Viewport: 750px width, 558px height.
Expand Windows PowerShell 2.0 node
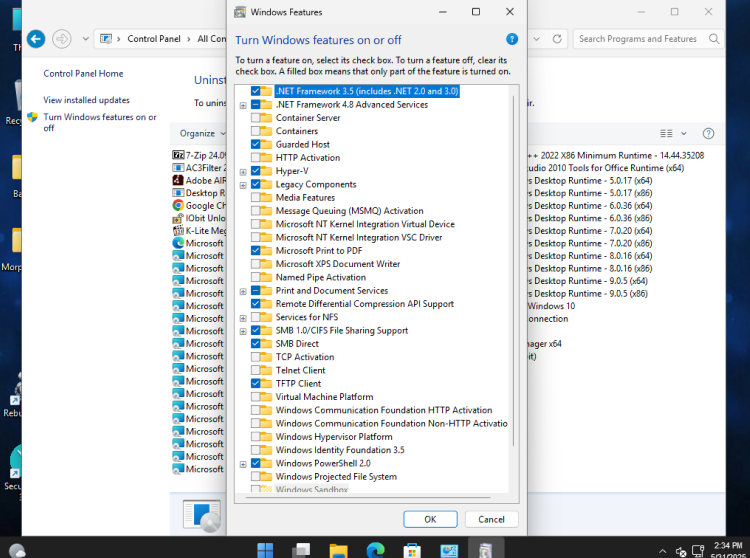pos(243,464)
